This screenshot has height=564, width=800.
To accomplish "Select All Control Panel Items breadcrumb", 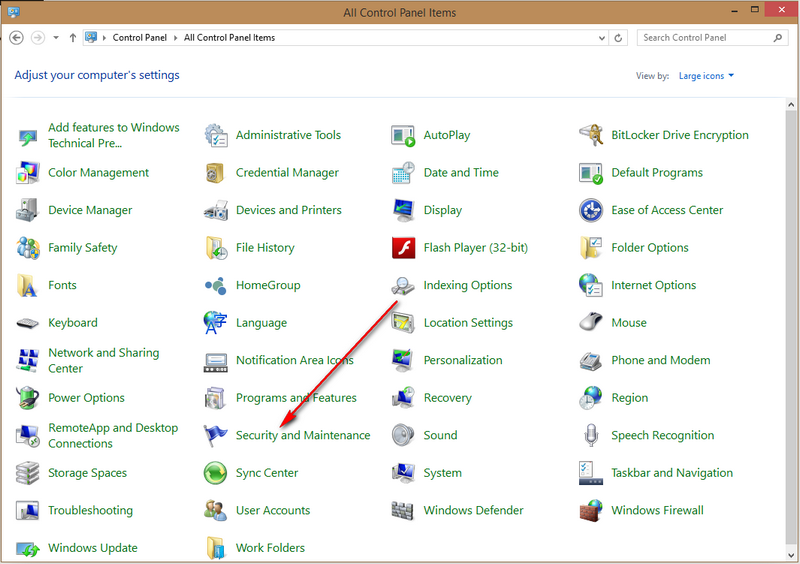I will 229,38.
